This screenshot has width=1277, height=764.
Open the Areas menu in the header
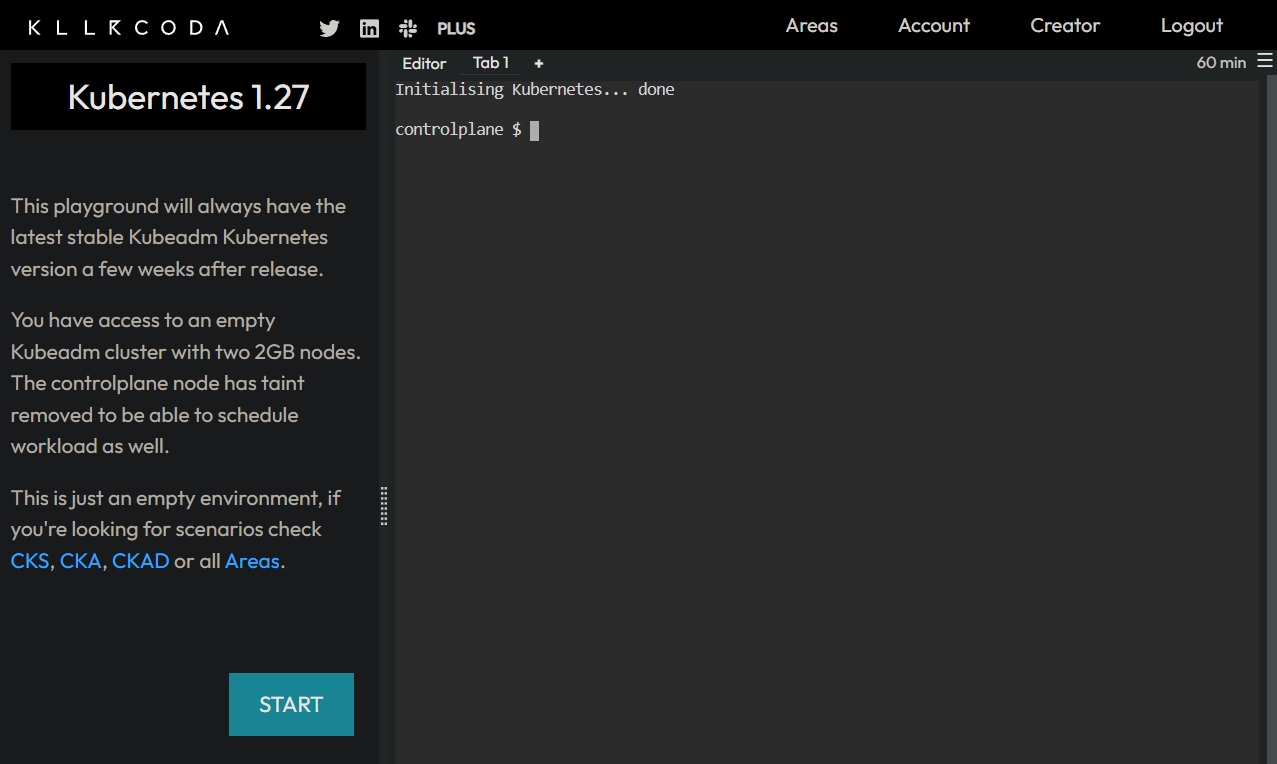(811, 26)
